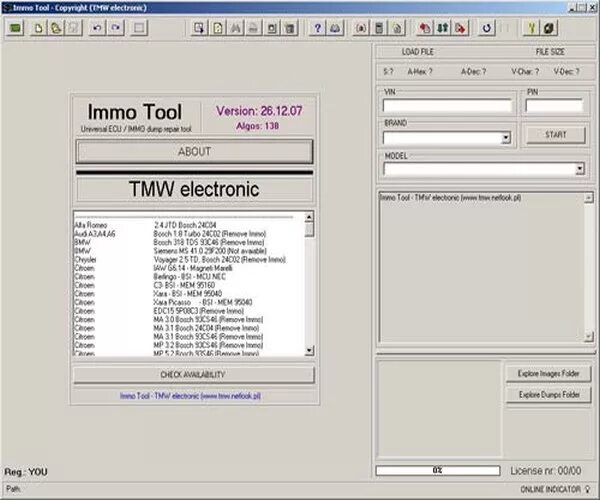Click the Explore Dumps Folder button
This screenshot has width=600, height=500.
pyautogui.click(x=548, y=394)
